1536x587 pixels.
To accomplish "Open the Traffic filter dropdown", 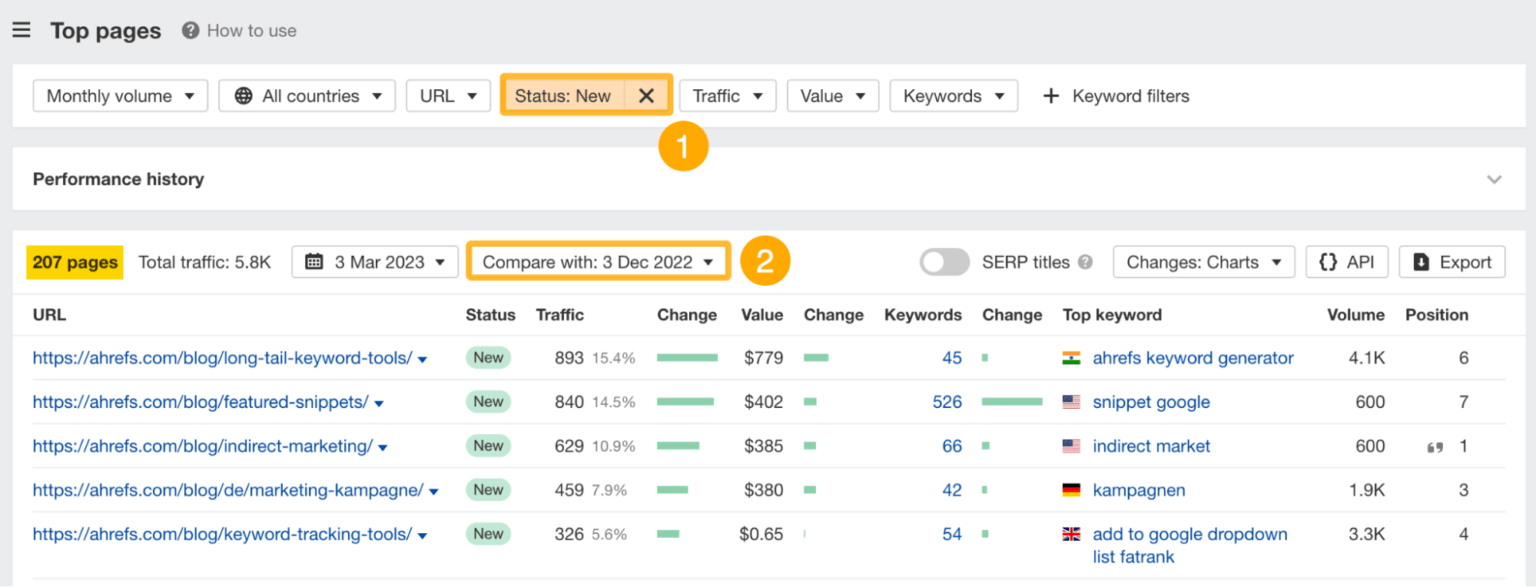I will tap(727, 95).
